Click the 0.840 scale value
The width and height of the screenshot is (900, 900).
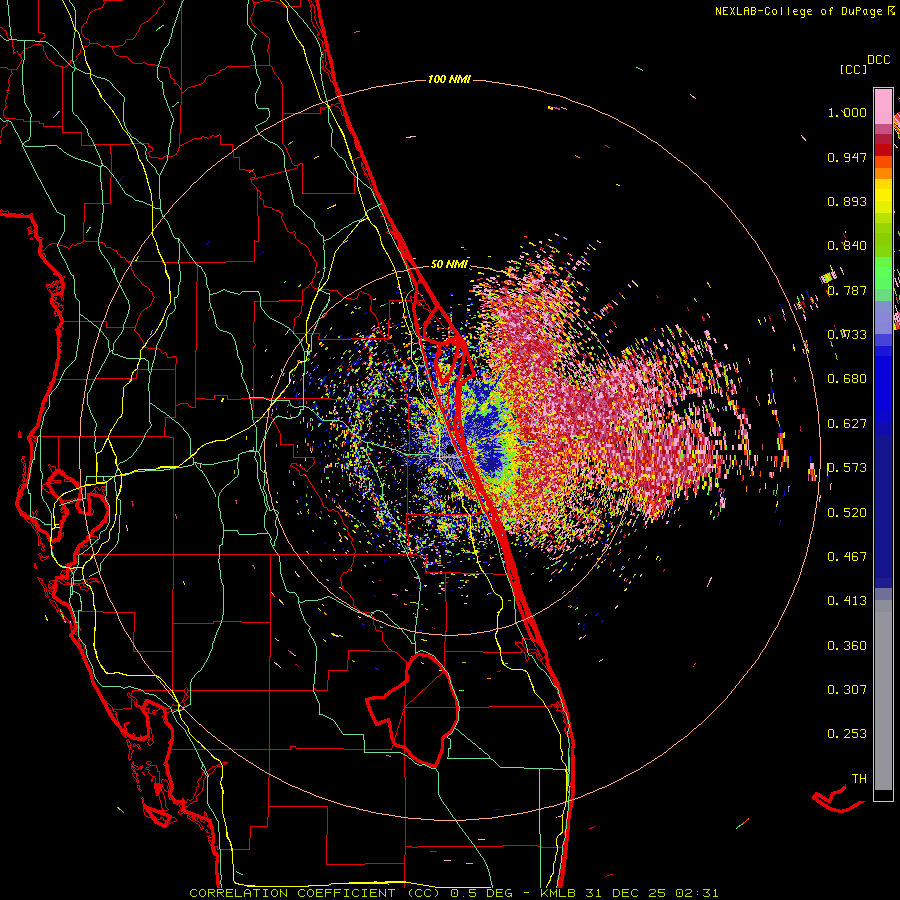[x=847, y=246]
